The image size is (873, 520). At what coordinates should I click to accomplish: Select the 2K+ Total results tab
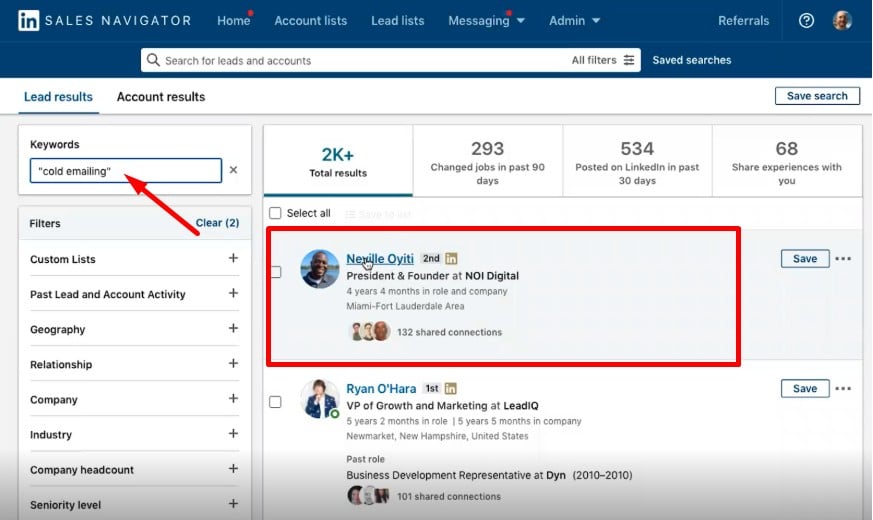(338, 160)
